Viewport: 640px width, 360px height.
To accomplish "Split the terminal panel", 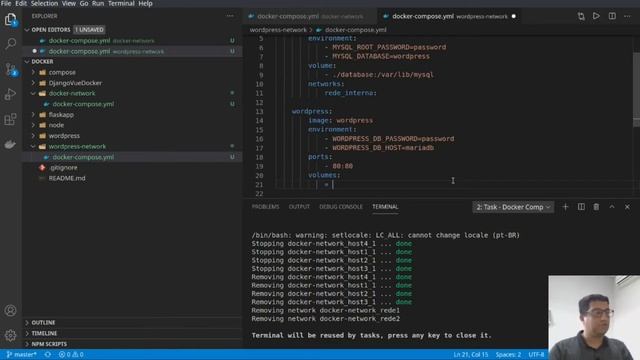I will click(581, 207).
